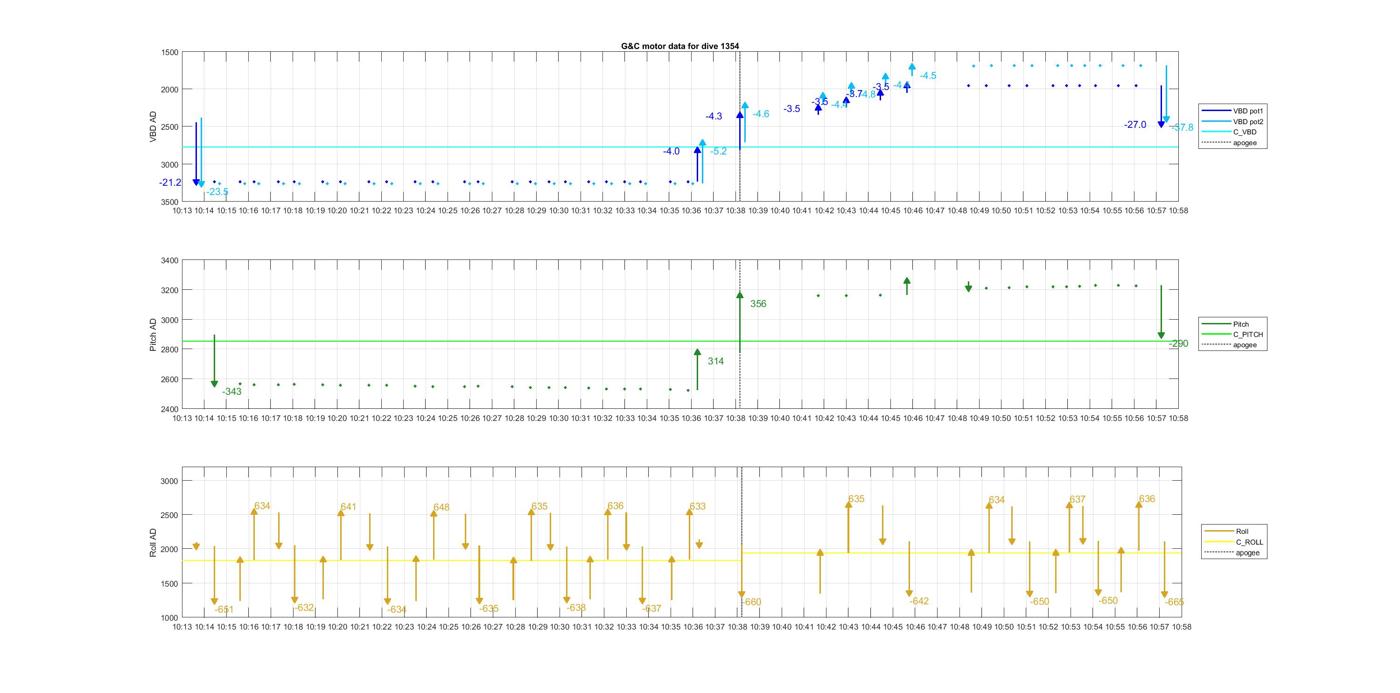The height and width of the screenshot is (693, 1400).
Task: Click the C_VBD legend entry
Action: pyautogui.click(x=1245, y=132)
